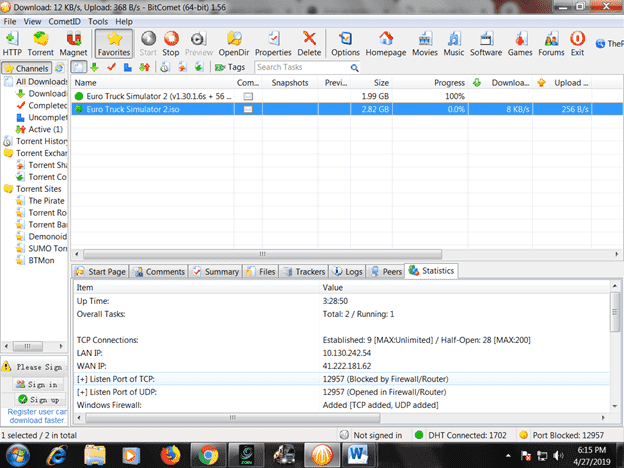The image size is (624, 468).
Task: Go to Homepage from toolbar
Action: click(x=386, y=44)
